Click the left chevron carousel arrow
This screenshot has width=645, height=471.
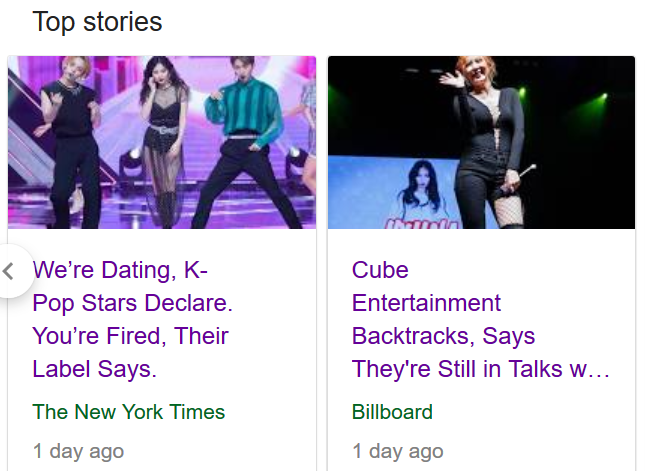pos(10,272)
